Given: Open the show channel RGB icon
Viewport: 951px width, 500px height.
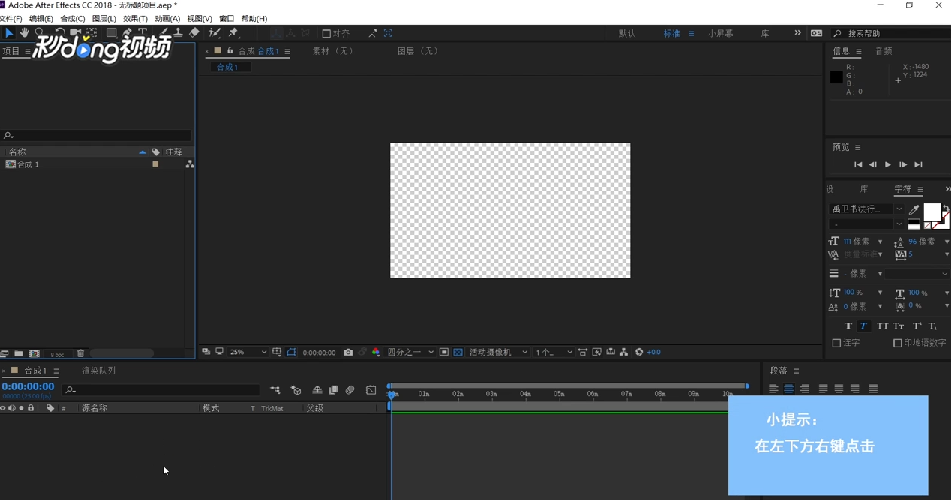Looking at the screenshot, I should [375, 352].
